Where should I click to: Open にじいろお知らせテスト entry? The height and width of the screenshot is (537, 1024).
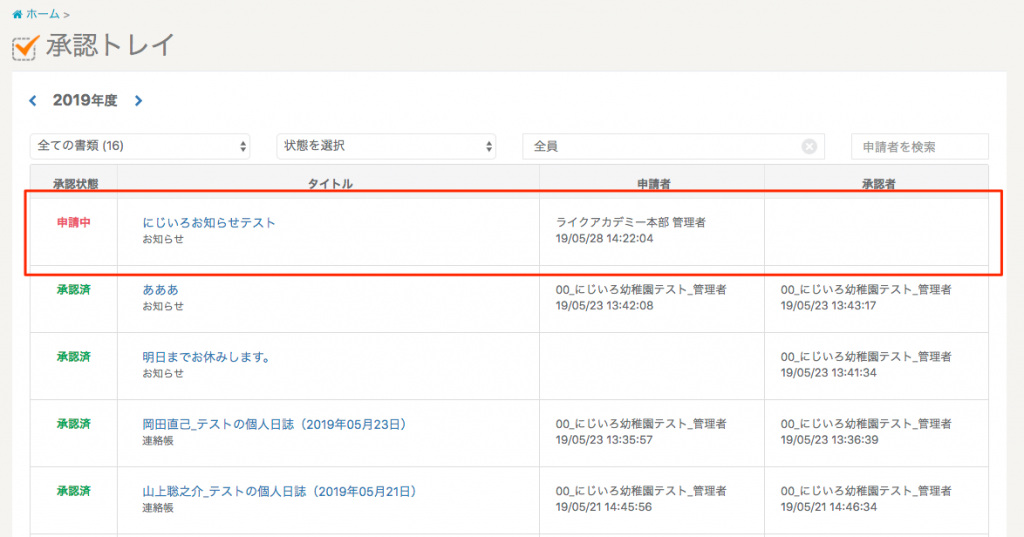[x=209, y=223]
